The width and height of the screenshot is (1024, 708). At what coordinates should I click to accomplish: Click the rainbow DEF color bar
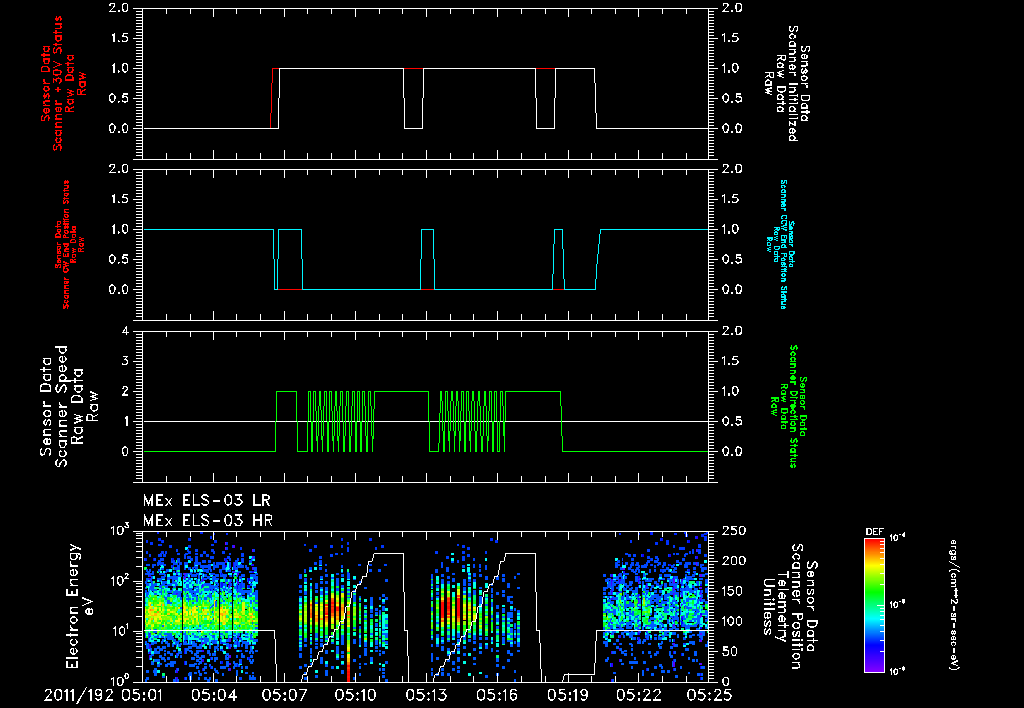pyautogui.click(x=874, y=605)
